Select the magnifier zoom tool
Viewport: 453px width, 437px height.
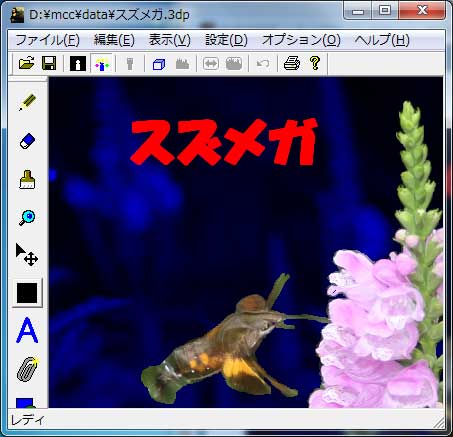[x=27, y=218]
